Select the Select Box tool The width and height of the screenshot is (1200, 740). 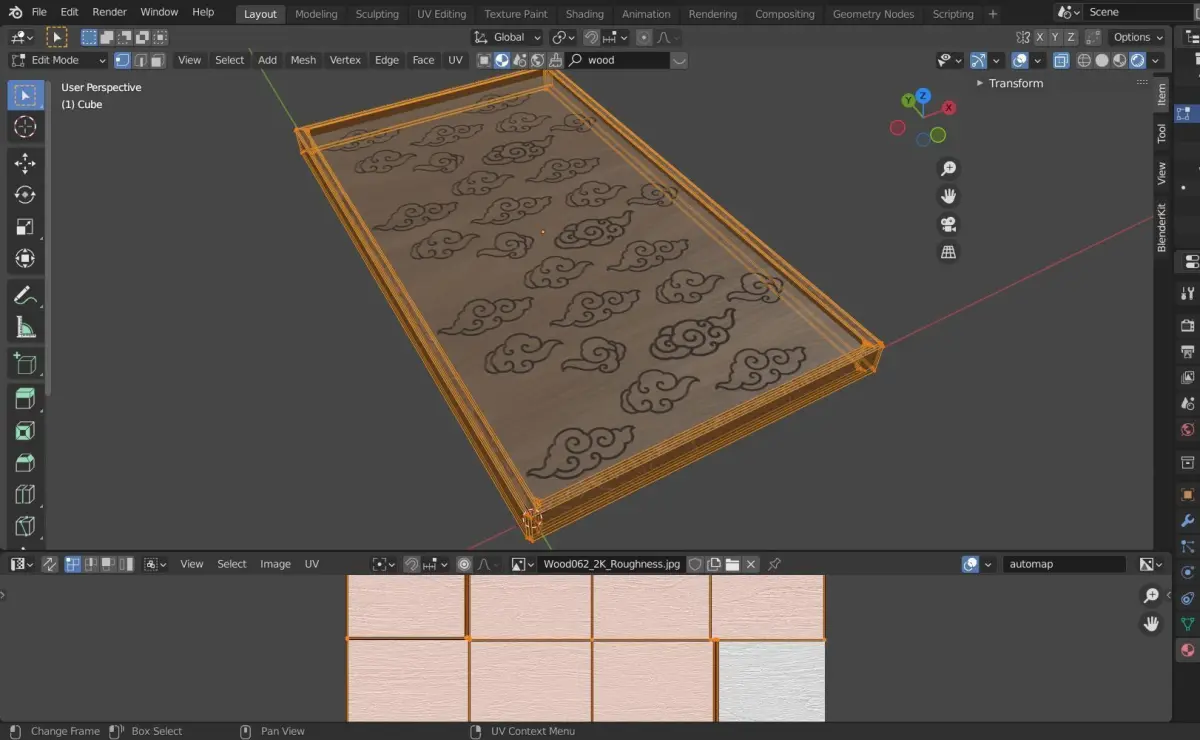[x=26, y=95]
